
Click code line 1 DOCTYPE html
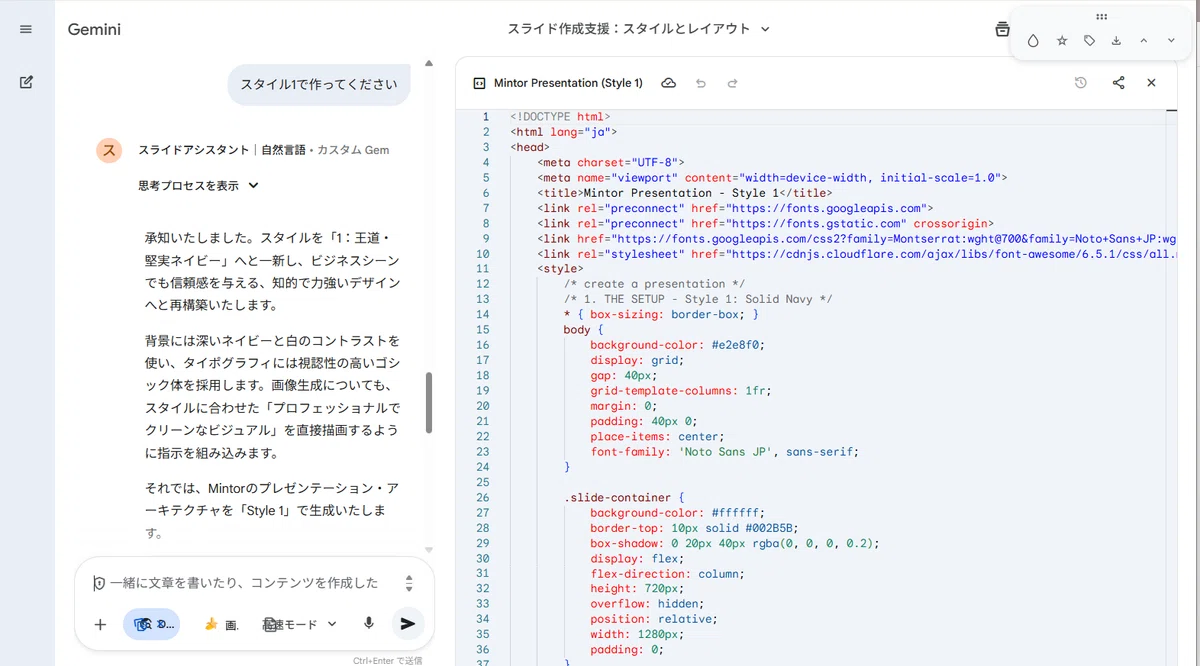tap(560, 117)
